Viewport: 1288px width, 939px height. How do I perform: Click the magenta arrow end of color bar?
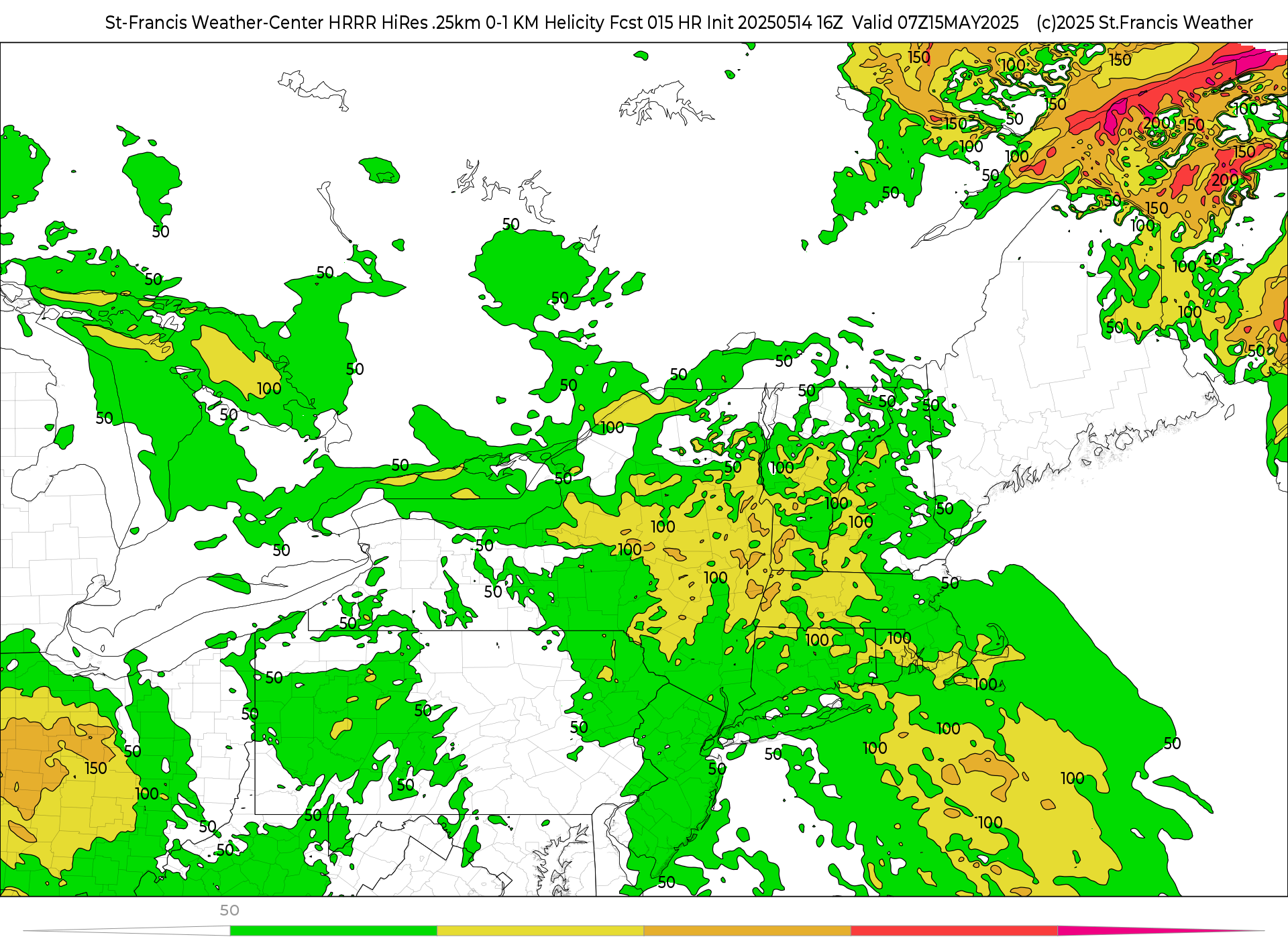tap(1161, 931)
